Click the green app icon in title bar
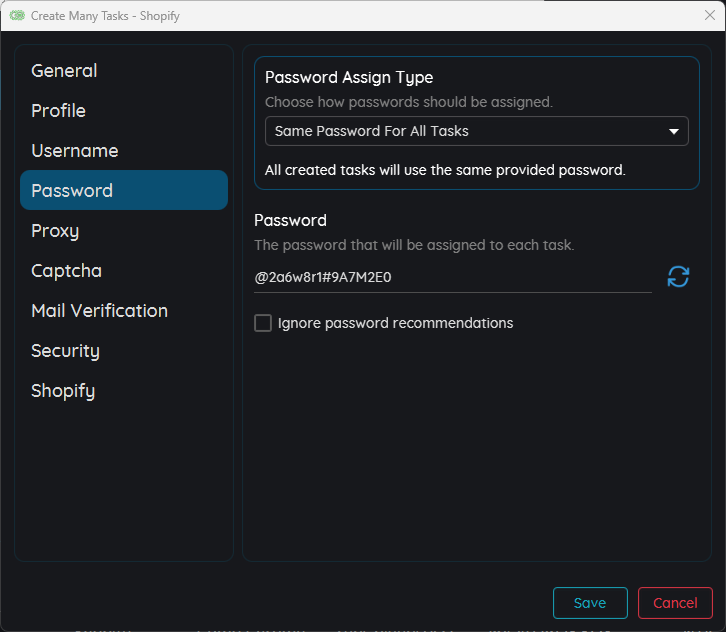 pyautogui.click(x=17, y=16)
